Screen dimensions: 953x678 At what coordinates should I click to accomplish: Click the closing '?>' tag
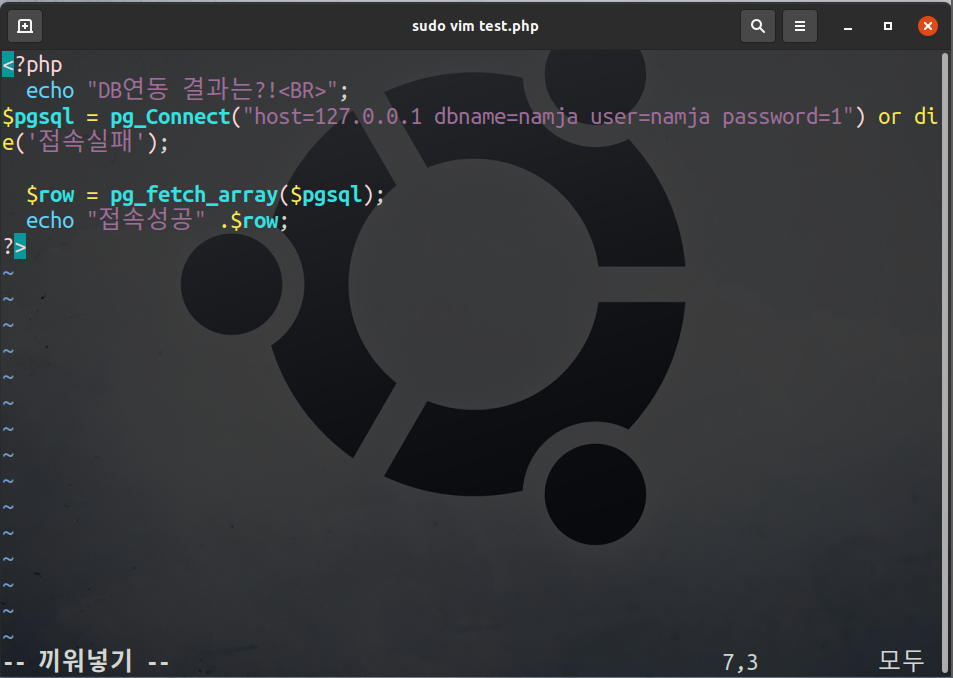pos(15,247)
